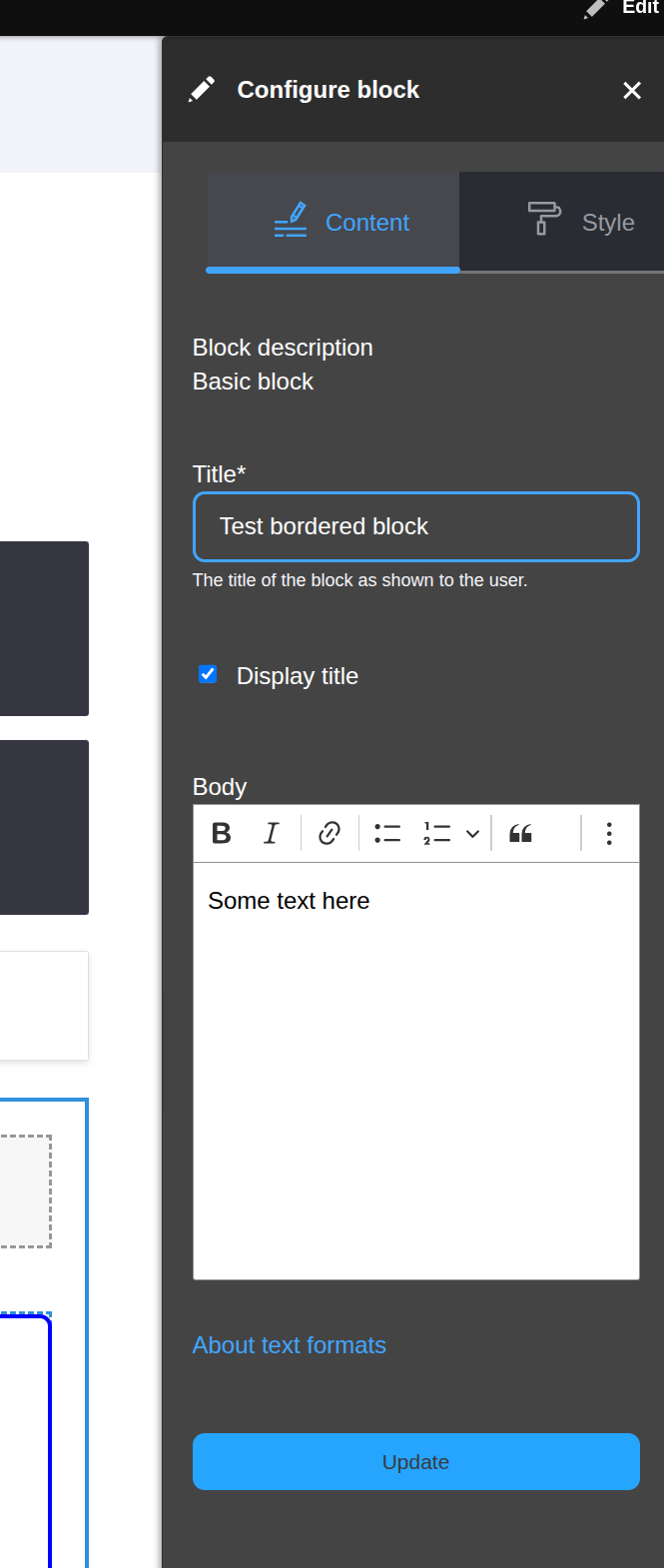Image resolution: width=664 pixels, height=1568 pixels.
Task: Expand numbered list style dropdown arrow
Action: 473,833
